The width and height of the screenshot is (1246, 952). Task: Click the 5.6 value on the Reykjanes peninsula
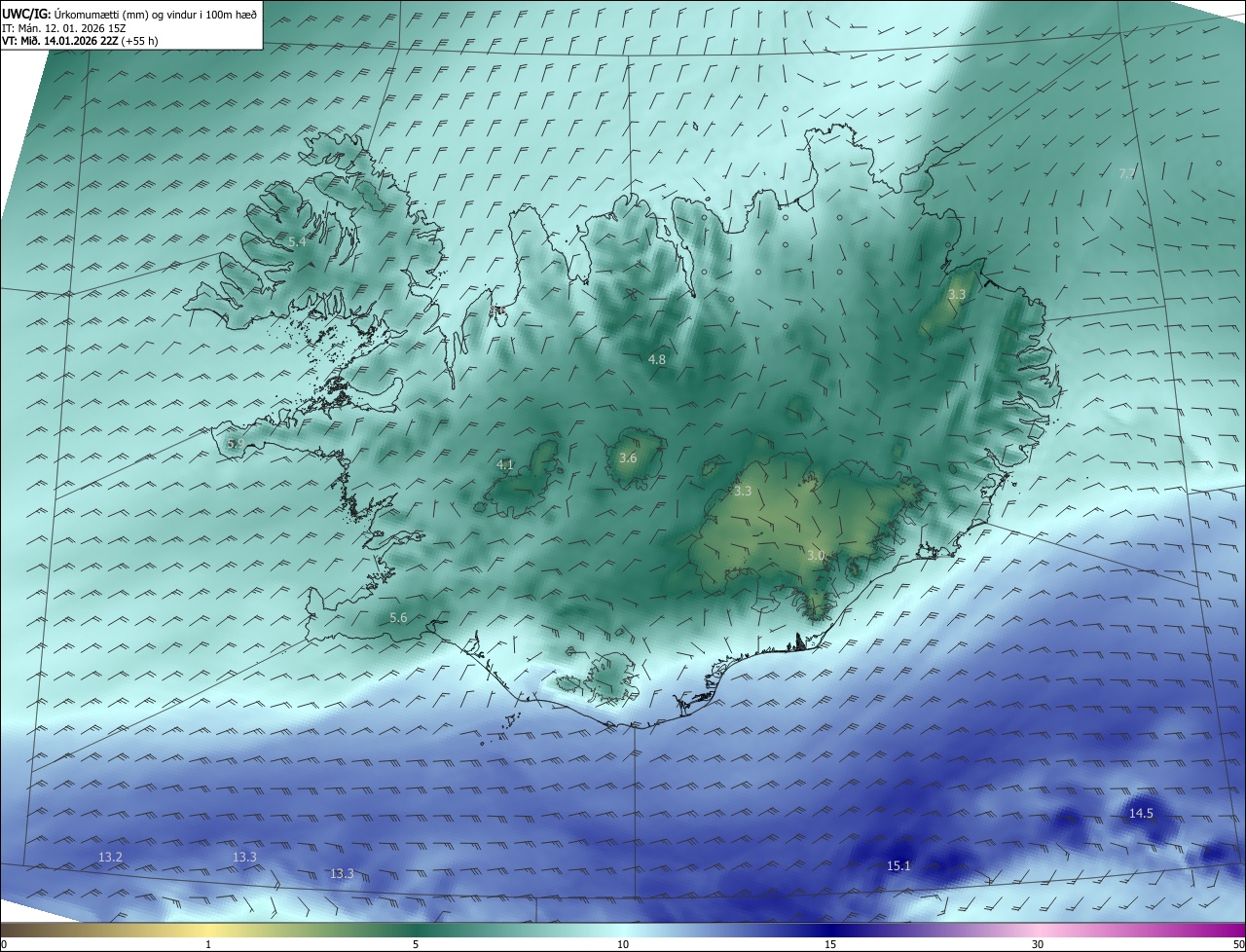tap(398, 617)
